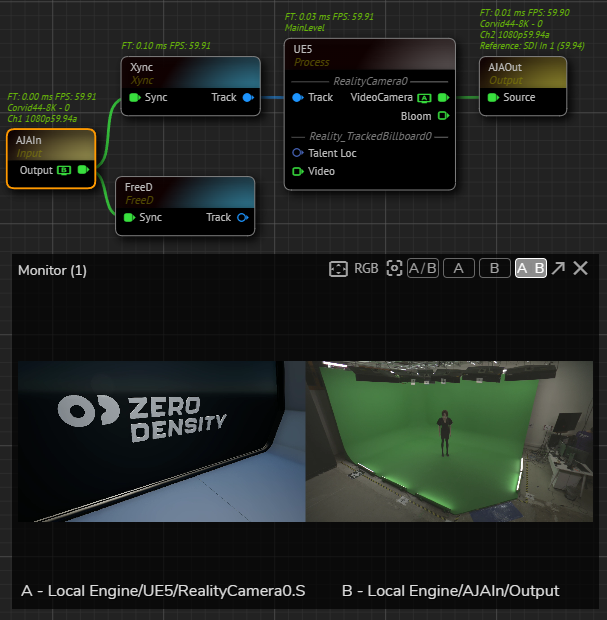This screenshot has height=620, width=607.
Task: Click the Talent Loc input pin on UE5
Action: (x=298, y=153)
